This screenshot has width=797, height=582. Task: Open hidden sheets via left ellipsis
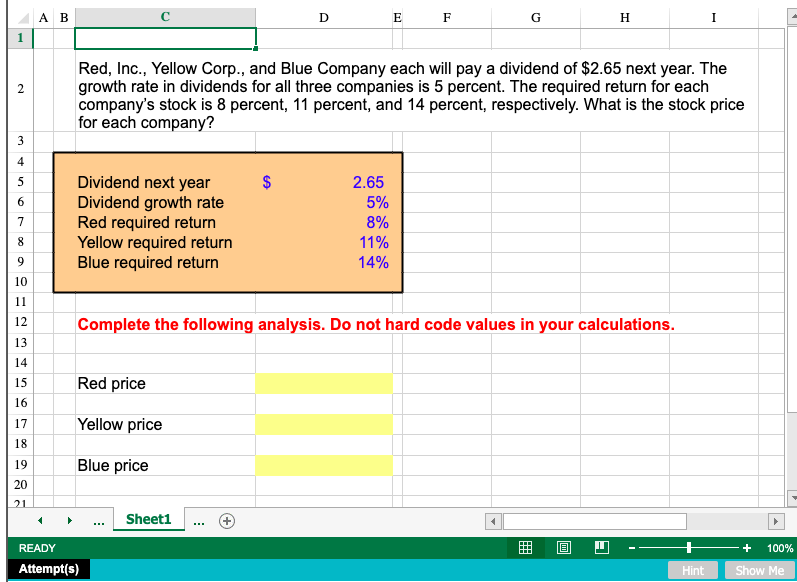click(99, 521)
